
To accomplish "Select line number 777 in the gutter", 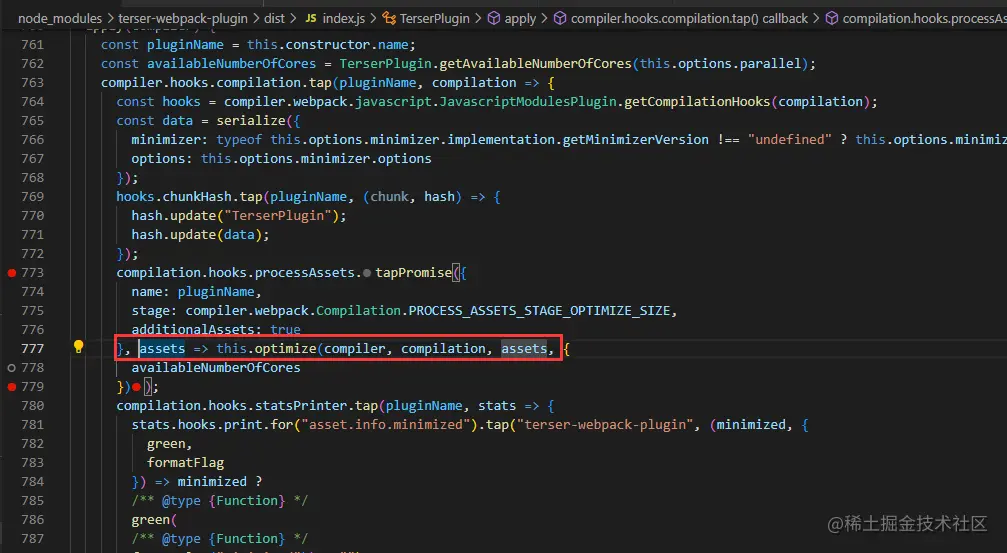I will coord(32,349).
